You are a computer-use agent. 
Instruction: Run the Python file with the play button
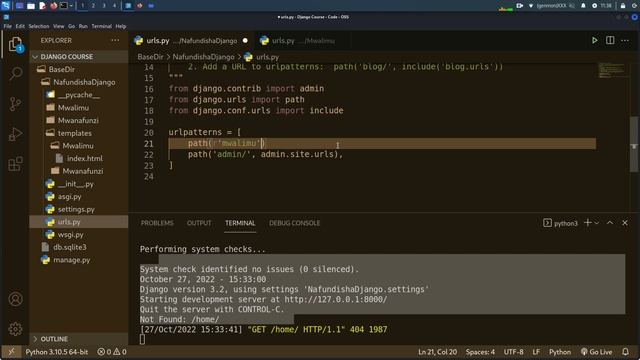click(595, 40)
